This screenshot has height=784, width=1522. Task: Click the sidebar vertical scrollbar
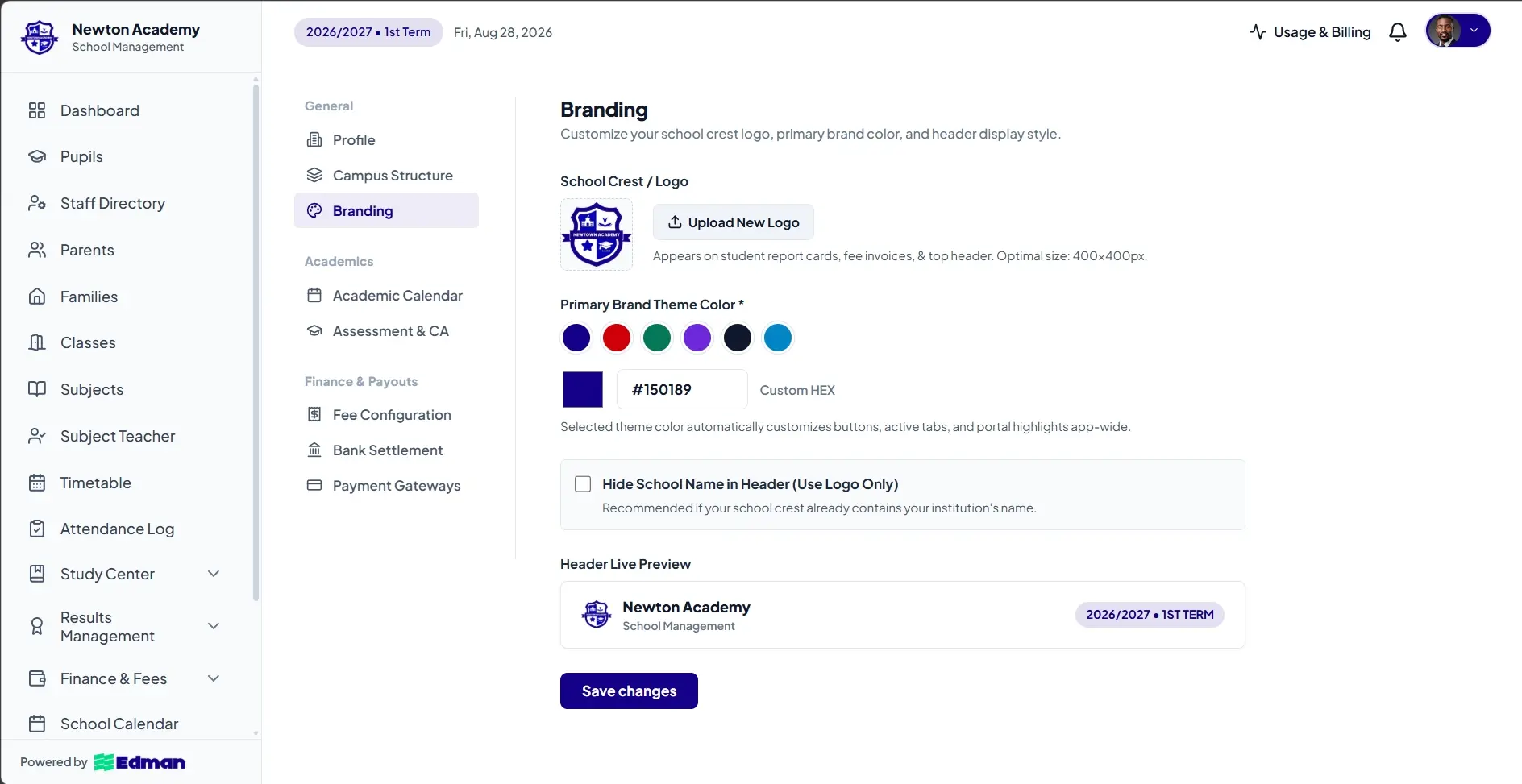[256, 342]
